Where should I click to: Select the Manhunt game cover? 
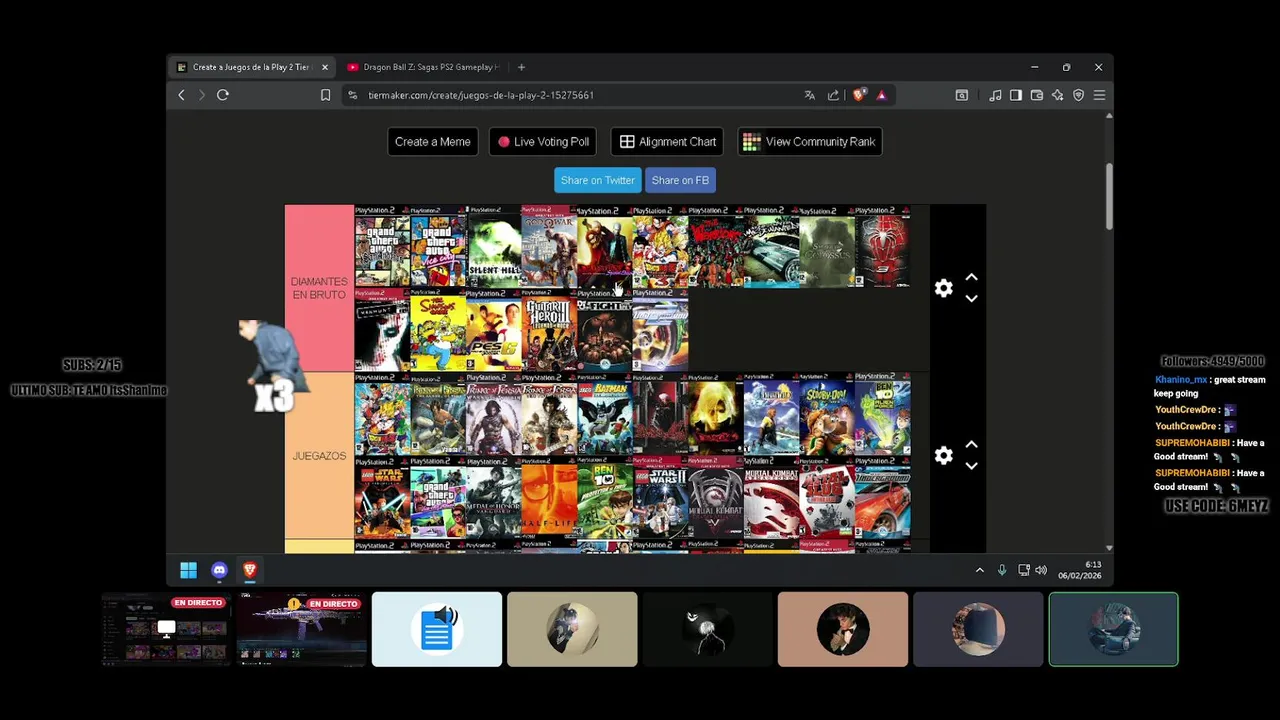click(x=382, y=331)
